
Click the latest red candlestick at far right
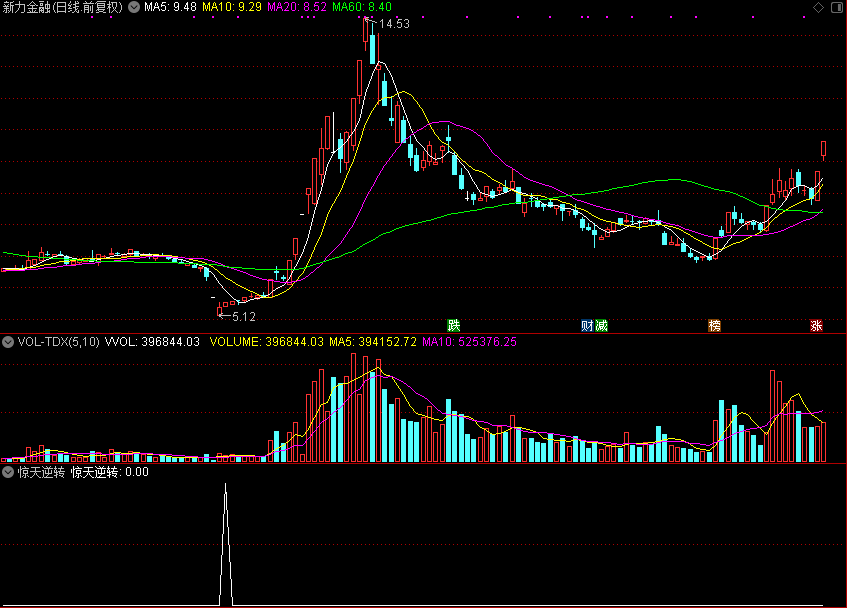tap(823, 151)
